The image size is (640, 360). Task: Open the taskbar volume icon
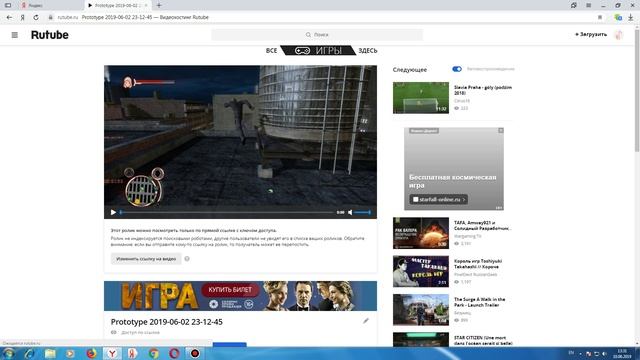click(x=604, y=353)
